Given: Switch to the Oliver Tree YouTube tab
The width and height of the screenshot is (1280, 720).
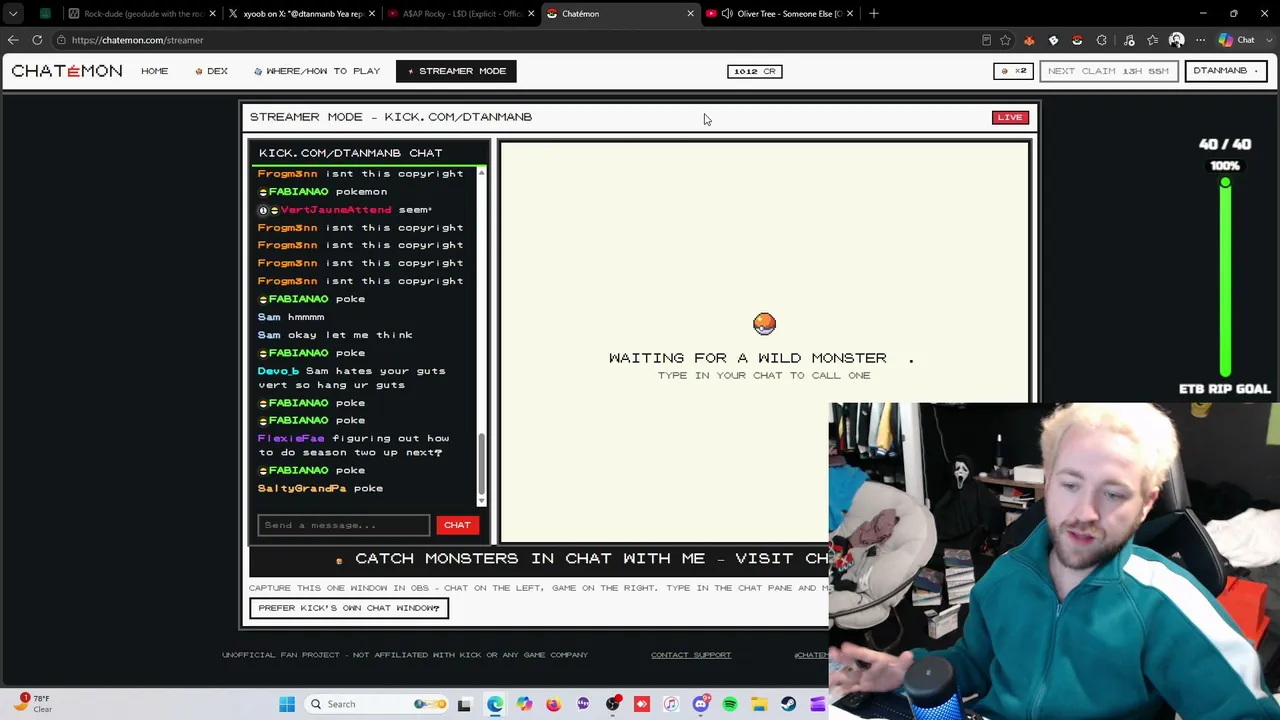Looking at the screenshot, I should 780,14.
